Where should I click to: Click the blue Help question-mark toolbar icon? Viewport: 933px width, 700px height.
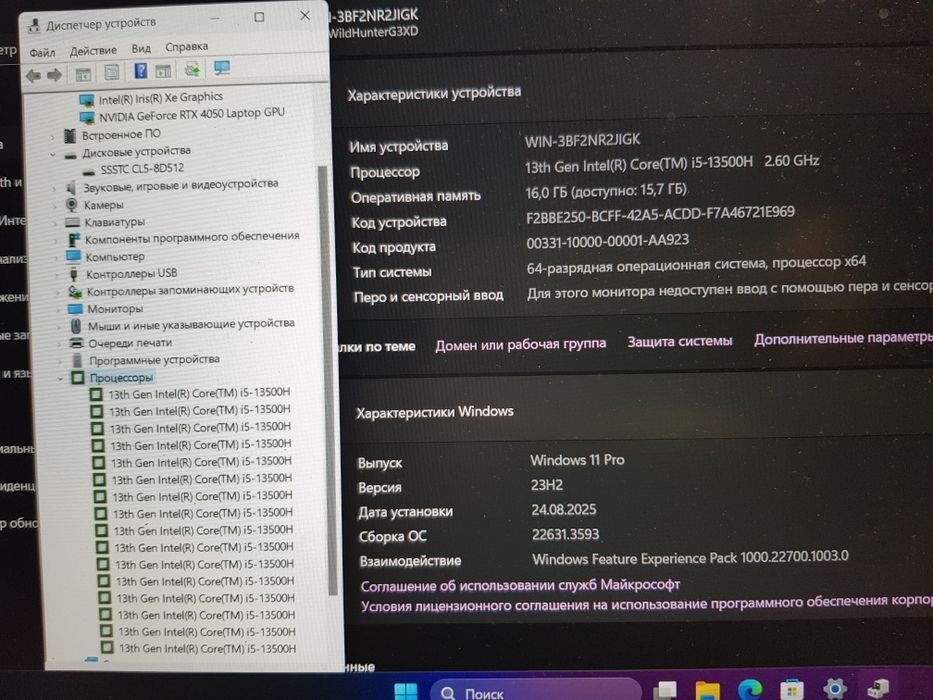(140, 71)
